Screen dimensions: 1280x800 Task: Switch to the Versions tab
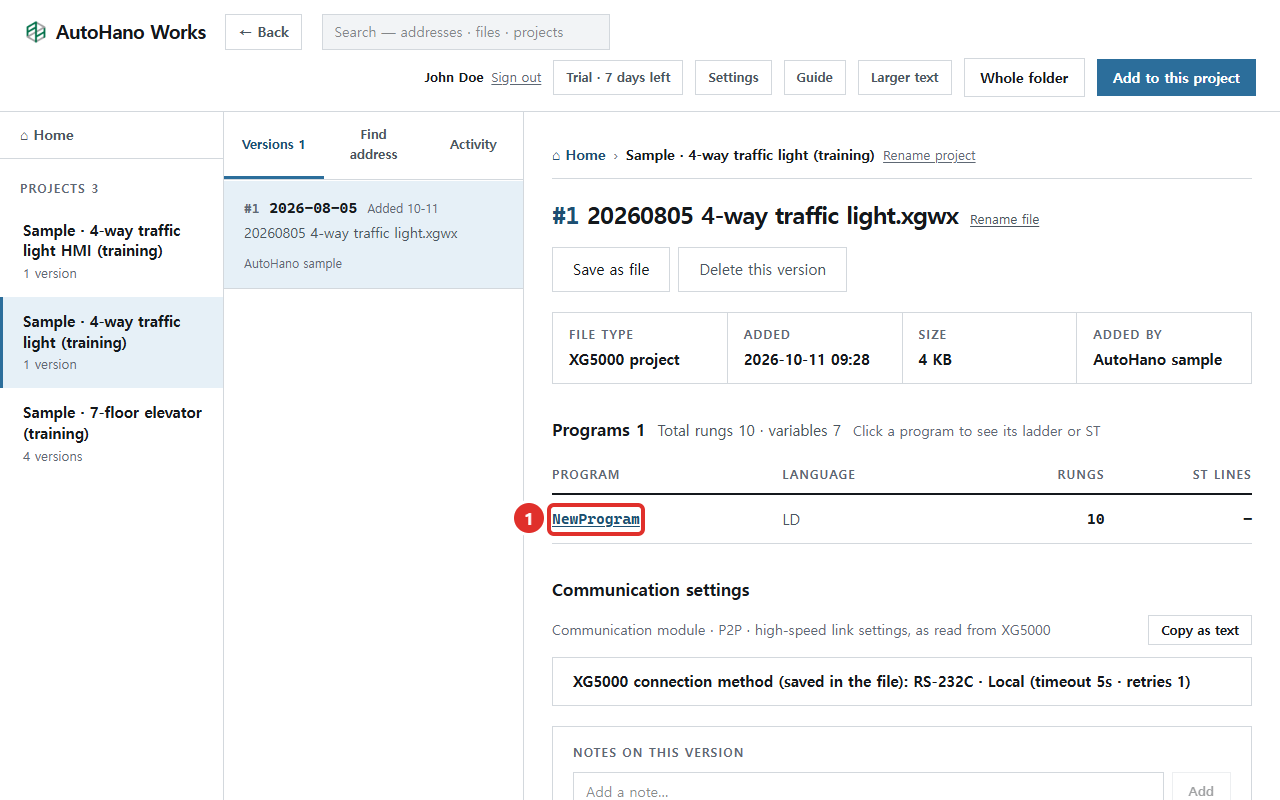click(x=274, y=145)
